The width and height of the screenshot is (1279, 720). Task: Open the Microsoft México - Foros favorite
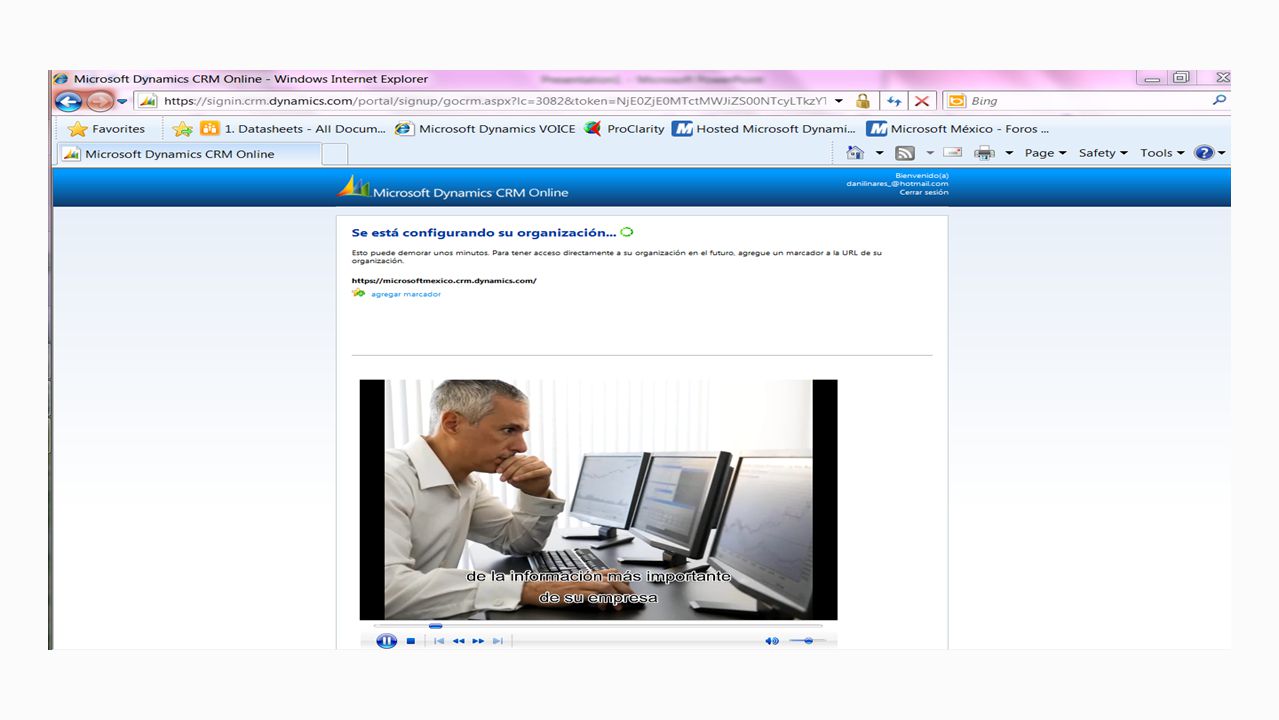(959, 129)
